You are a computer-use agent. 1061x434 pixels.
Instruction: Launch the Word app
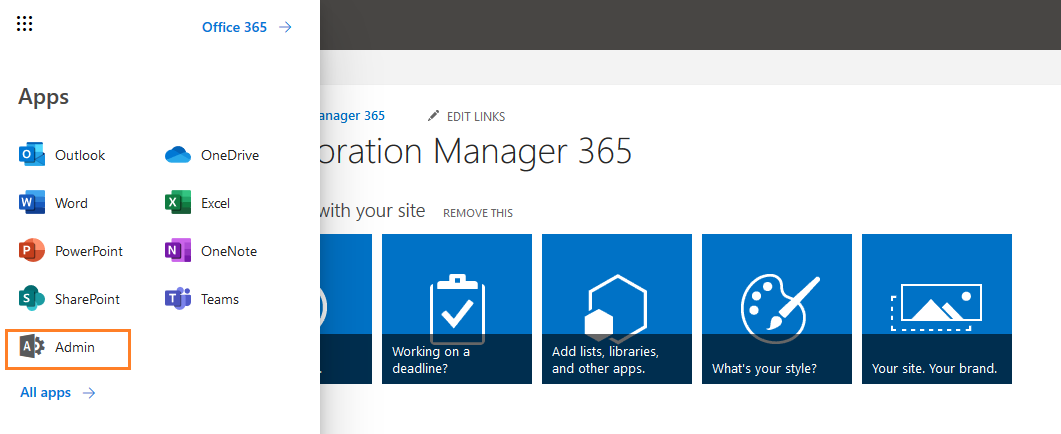(x=53, y=203)
